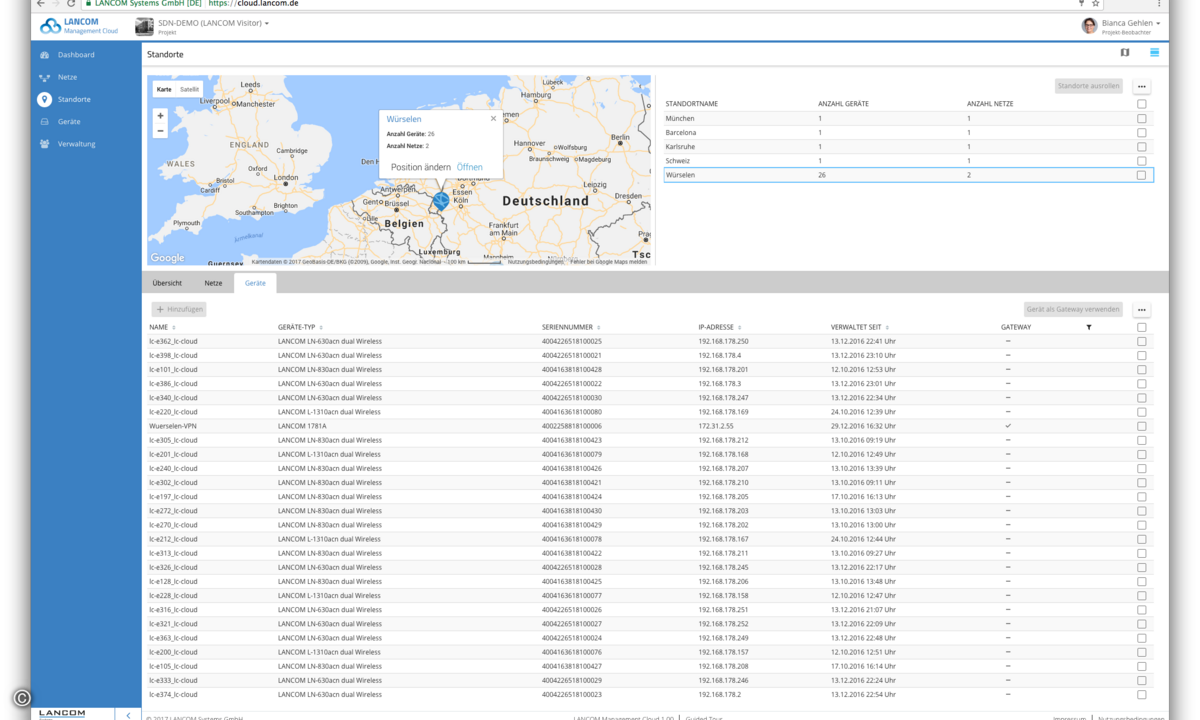Check the Würselen location checkbox
Viewport: 1200px width, 720px height.
tap(1141, 175)
